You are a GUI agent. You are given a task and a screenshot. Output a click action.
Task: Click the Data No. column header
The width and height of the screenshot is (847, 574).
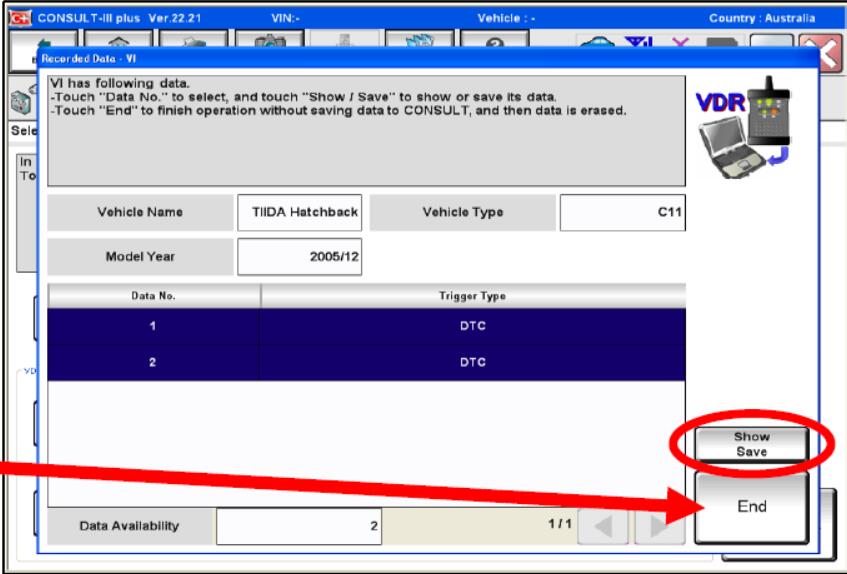tap(154, 296)
